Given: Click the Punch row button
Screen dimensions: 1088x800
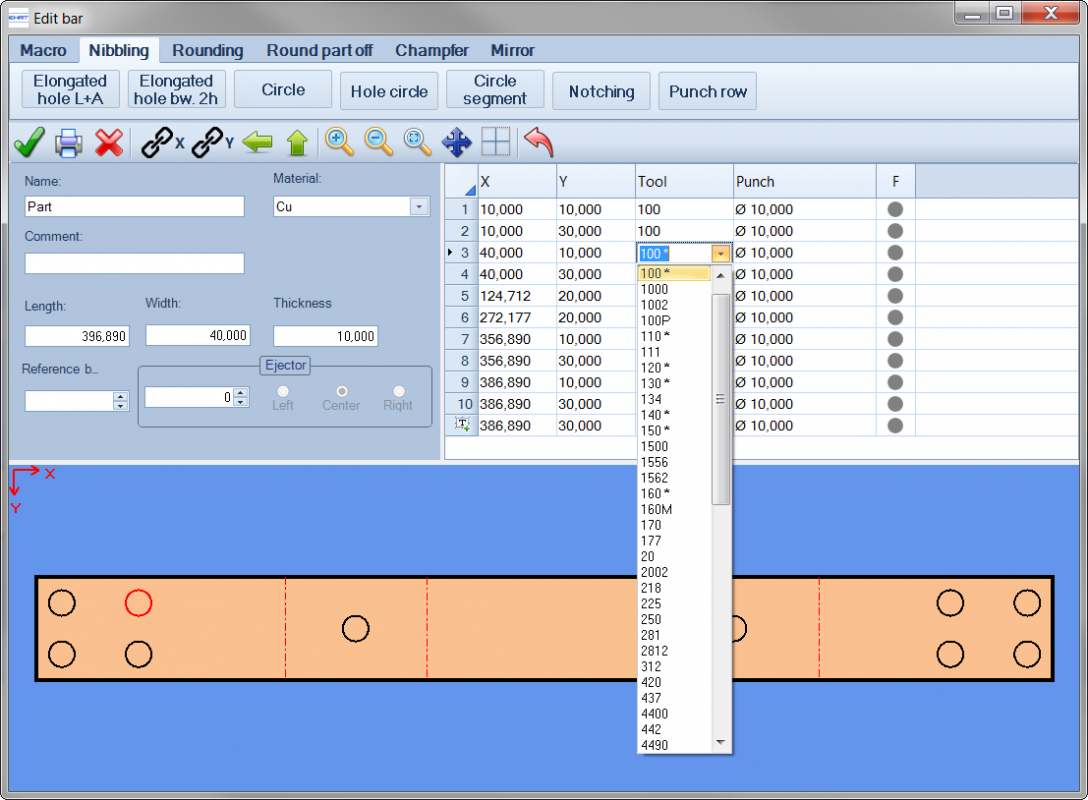Looking at the screenshot, I should tap(708, 92).
